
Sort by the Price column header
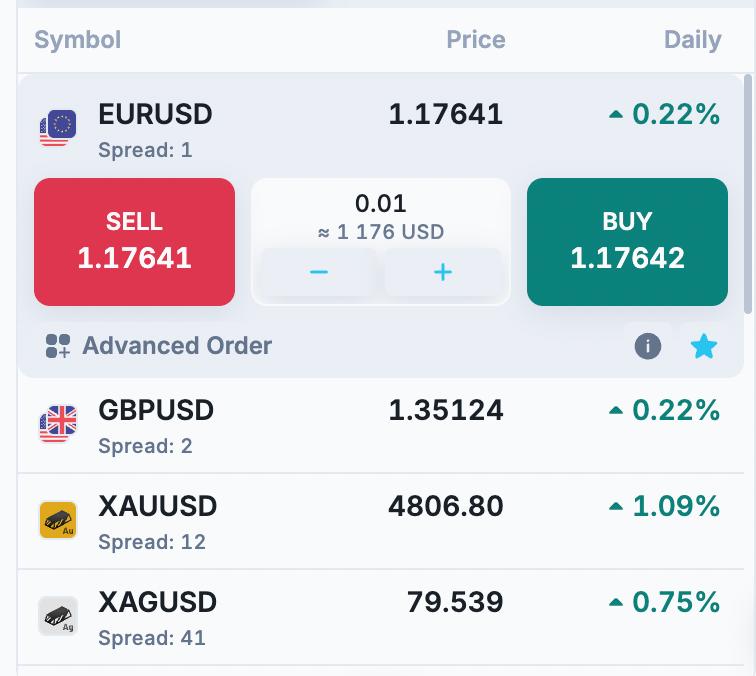pos(476,40)
